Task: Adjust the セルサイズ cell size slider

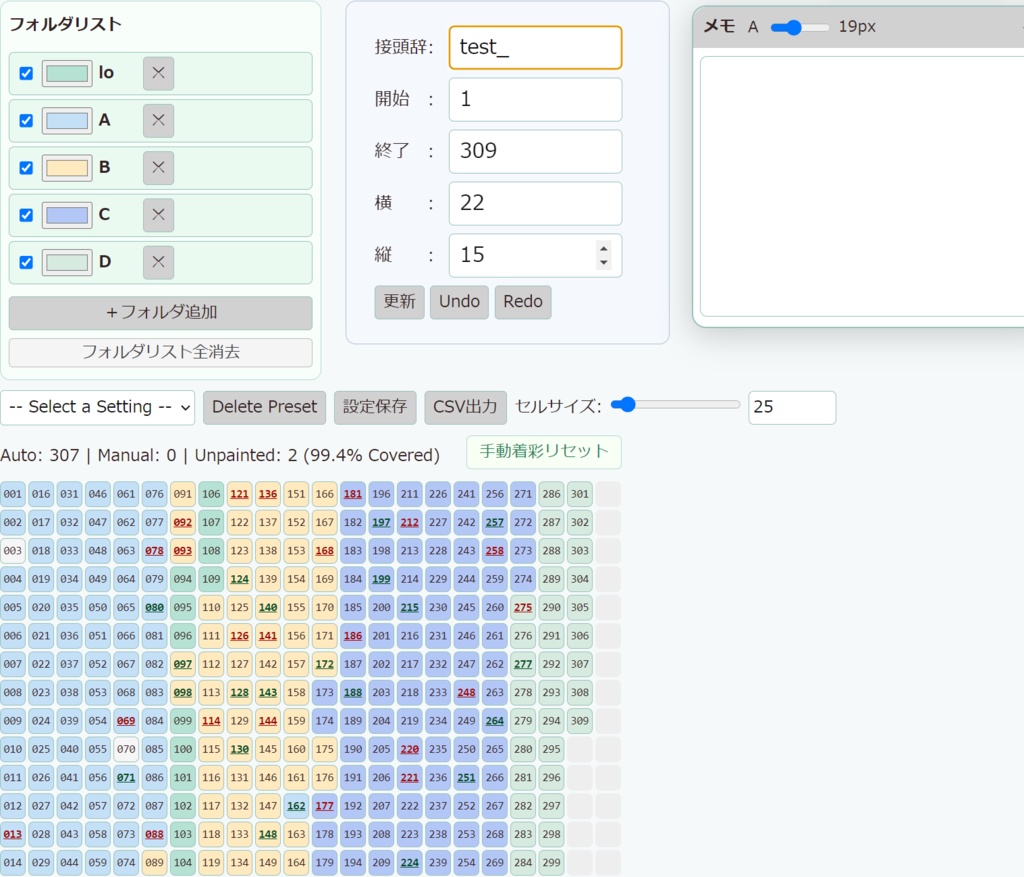Action: pos(675,405)
